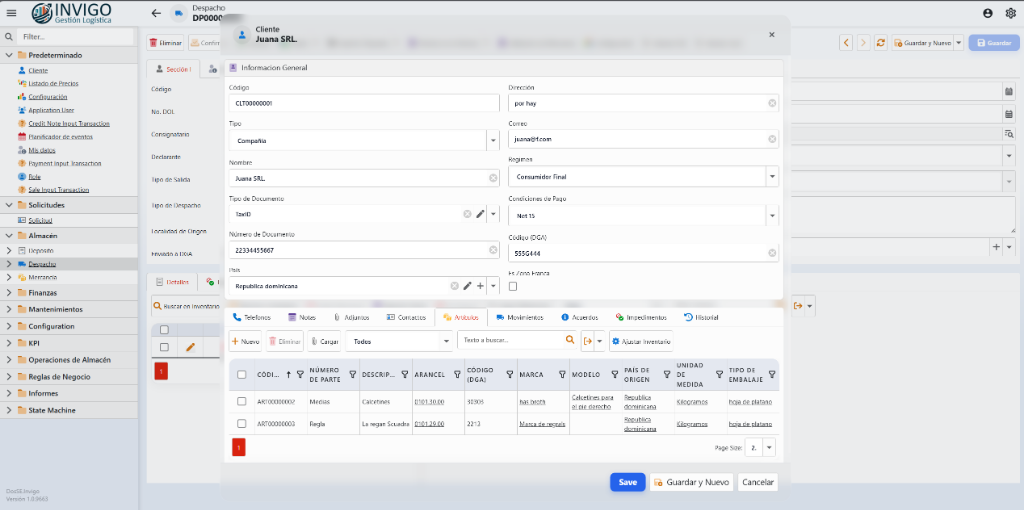Click the Ajustar Inventario button

(641, 341)
